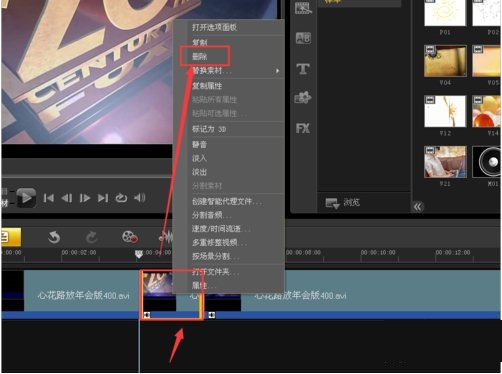Viewport: 502px width, 374px height.
Task: Choose 创建智能代理文件 menu entry
Action: (x=227, y=201)
